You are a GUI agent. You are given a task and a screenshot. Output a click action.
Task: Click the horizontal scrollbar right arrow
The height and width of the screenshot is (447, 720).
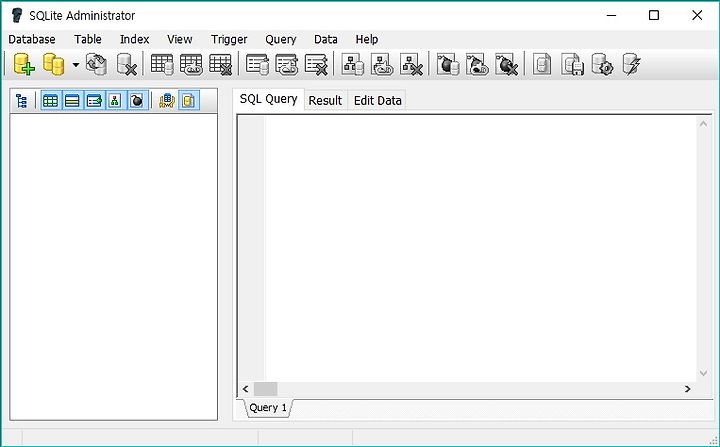(x=687, y=389)
